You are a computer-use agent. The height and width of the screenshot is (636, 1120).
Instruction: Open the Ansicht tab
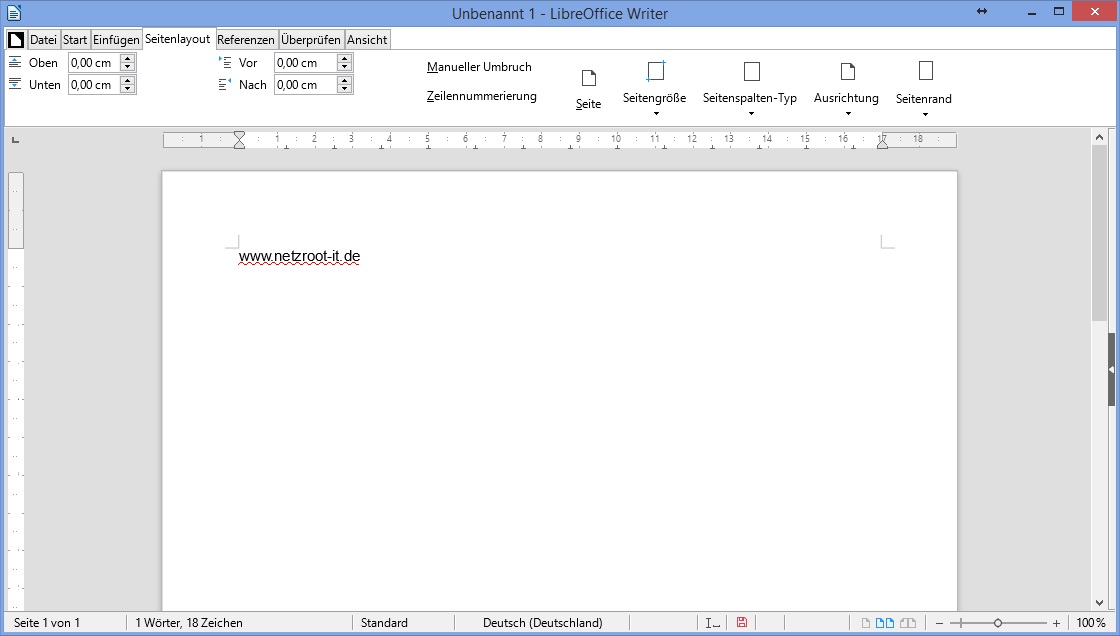click(x=367, y=39)
